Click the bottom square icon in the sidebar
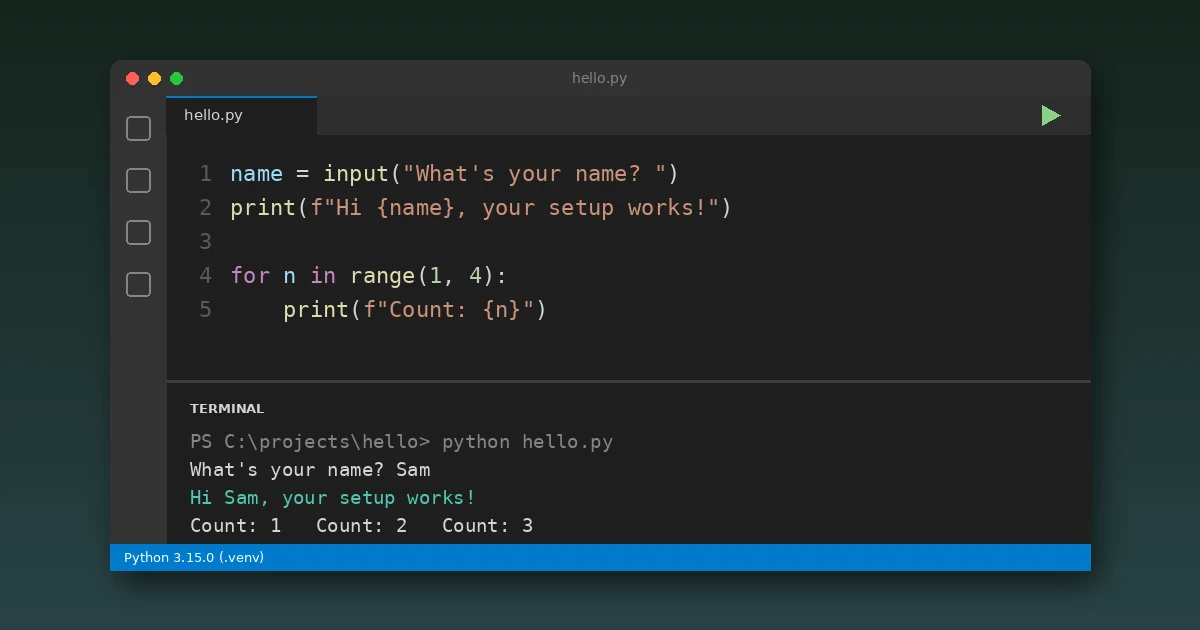Screen dimensions: 1200x630 pos(138,285)
